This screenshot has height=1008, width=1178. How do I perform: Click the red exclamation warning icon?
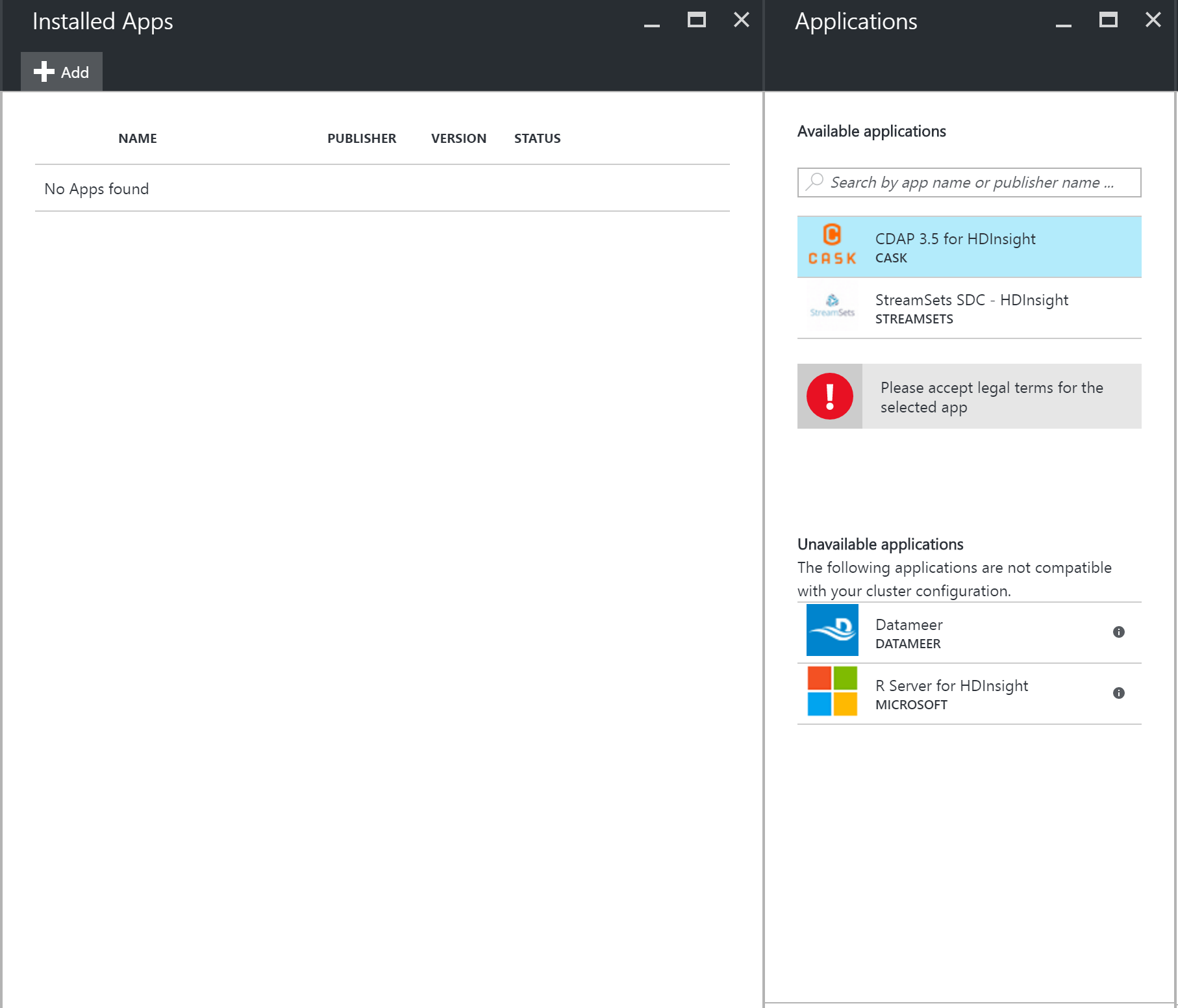point(830,396)
